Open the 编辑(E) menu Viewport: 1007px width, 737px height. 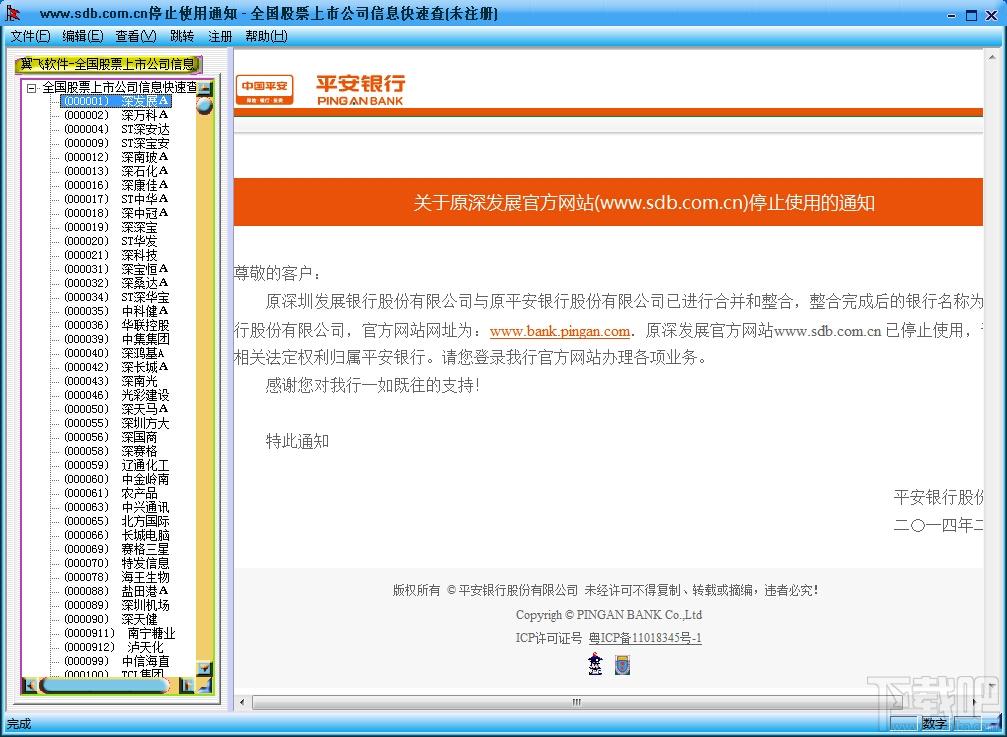tap(83, 36)
